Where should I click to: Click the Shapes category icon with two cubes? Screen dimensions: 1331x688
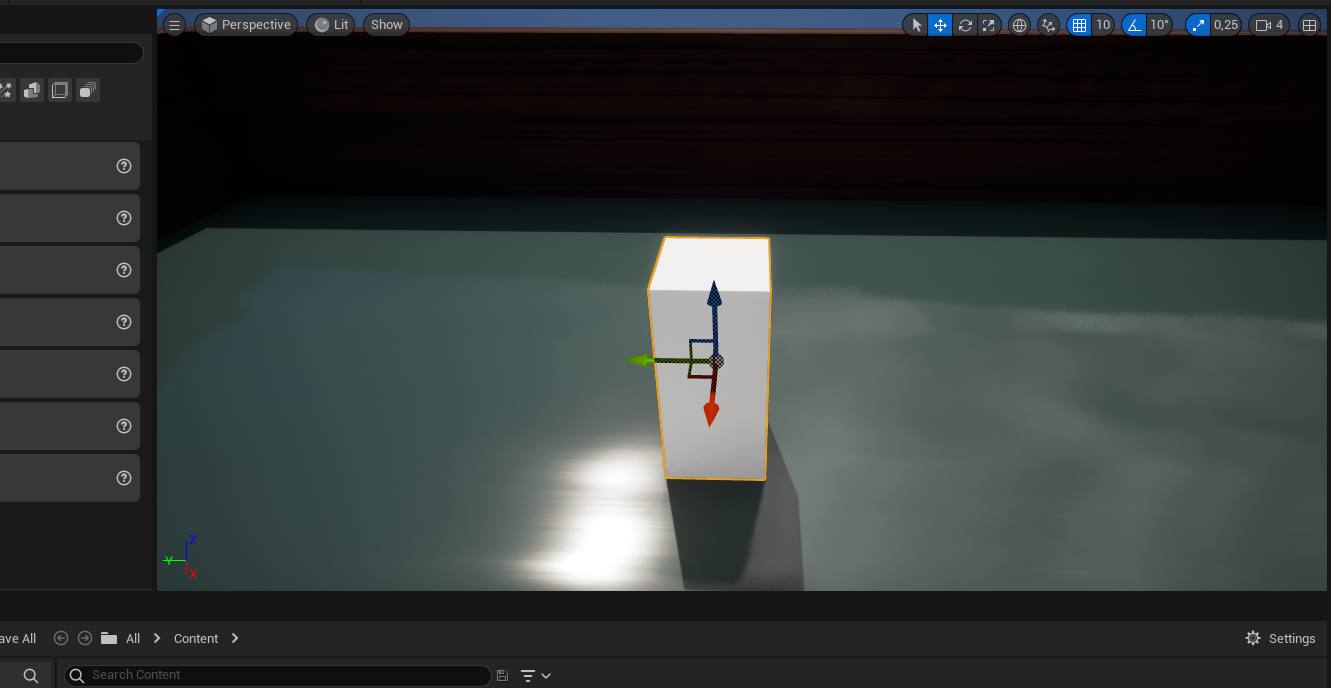pos(32,91)
